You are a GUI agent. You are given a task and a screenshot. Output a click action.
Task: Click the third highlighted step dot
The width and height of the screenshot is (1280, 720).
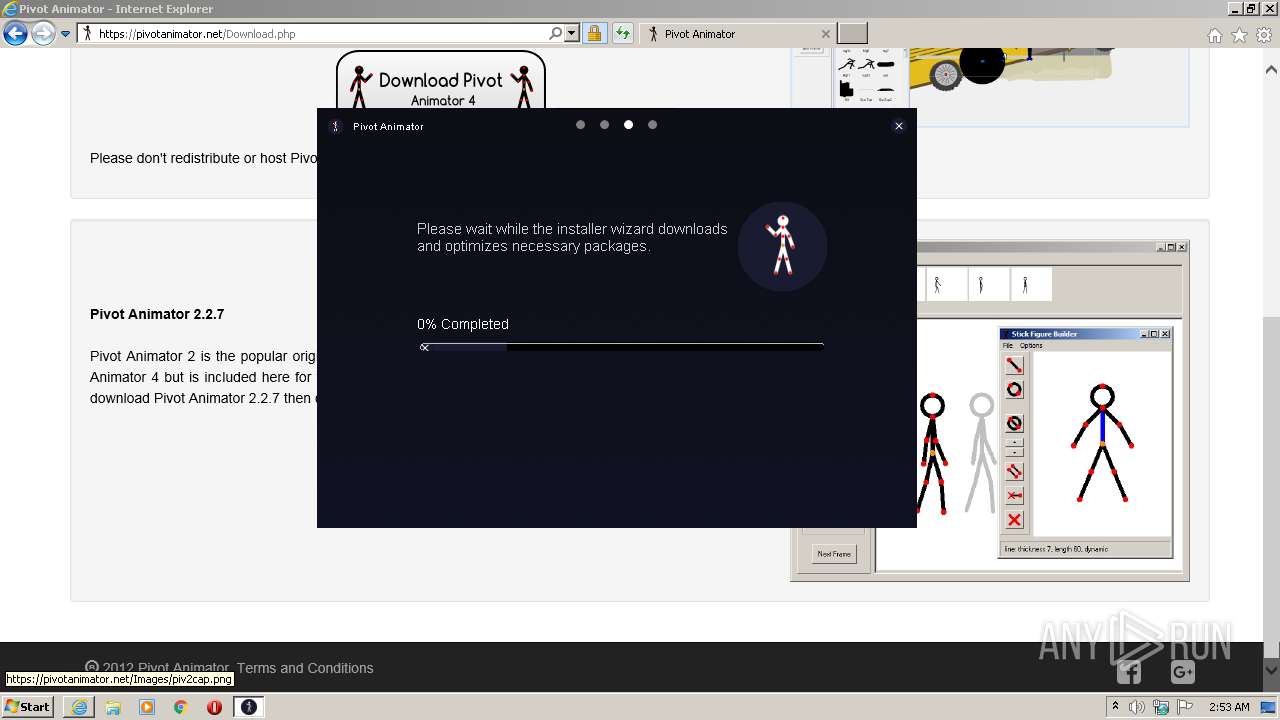[628, 125]
